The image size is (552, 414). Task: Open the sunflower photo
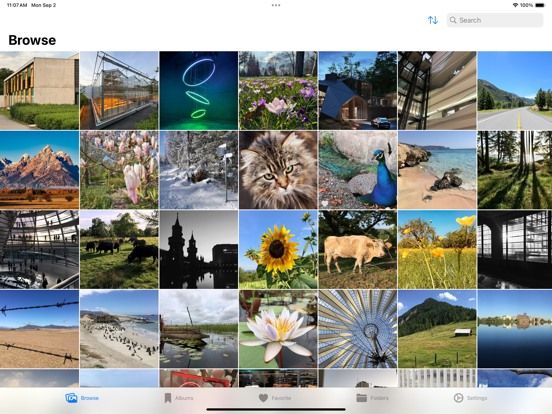pos(278,250)
